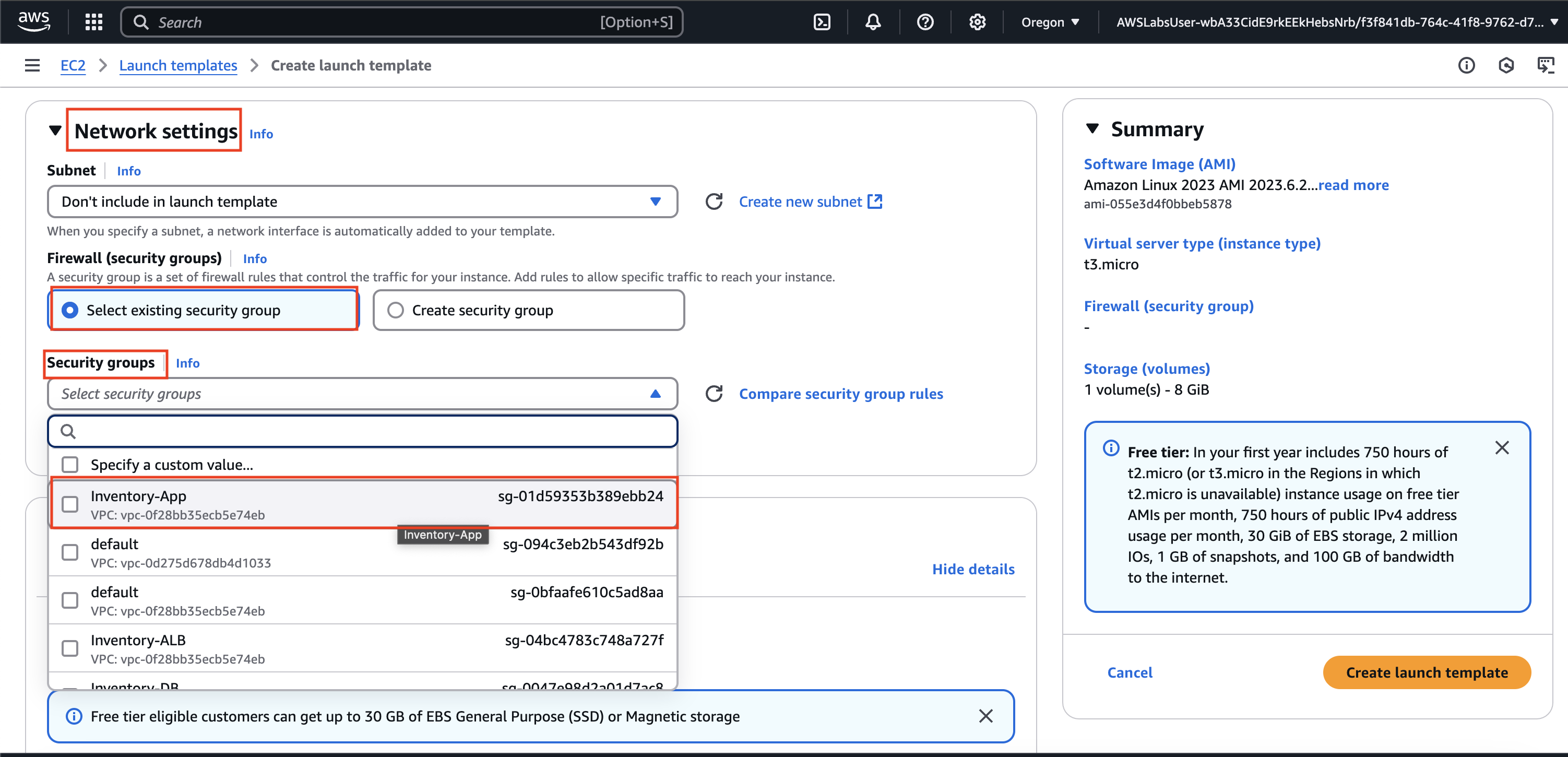Toggle the hamburger side navigation menu
1568x757 pixels.
[x=32, y=65]
